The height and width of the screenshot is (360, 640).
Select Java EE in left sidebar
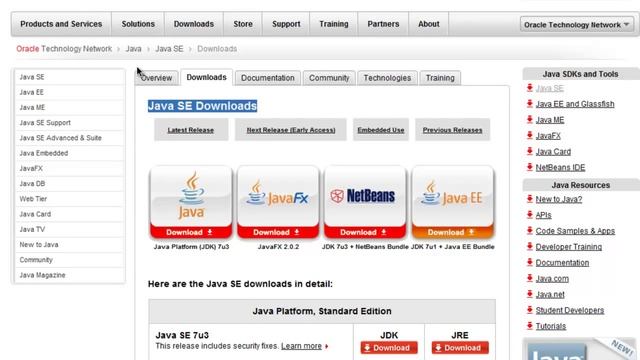click(x=70, y=92)
